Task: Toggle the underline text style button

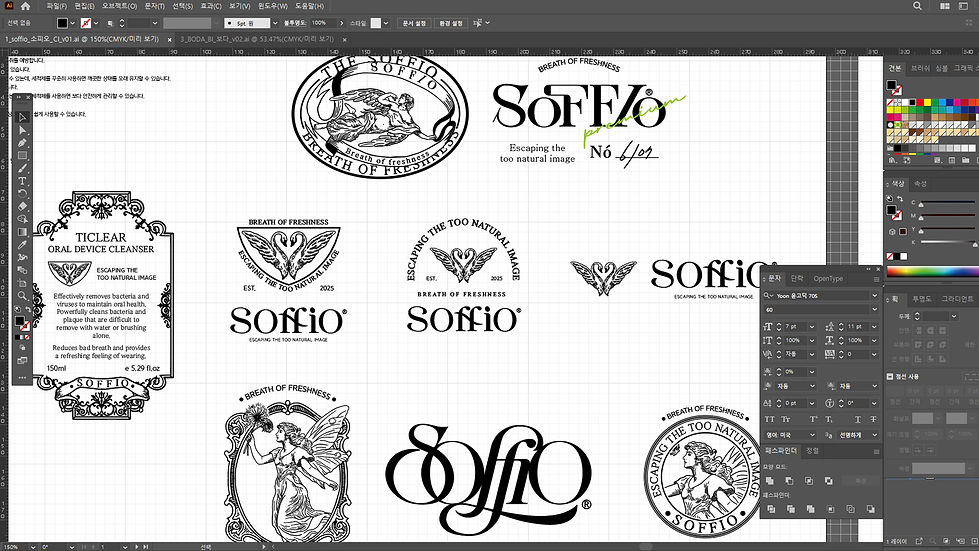Action: [857, 419]
